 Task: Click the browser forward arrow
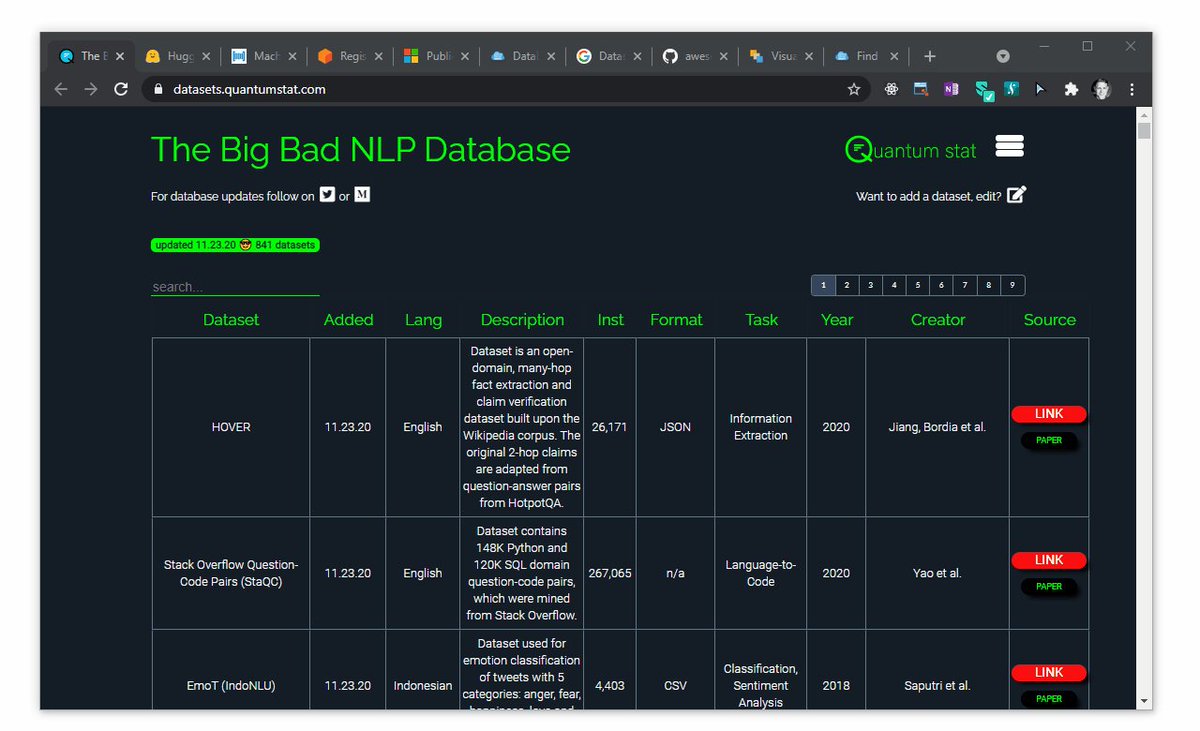(91, 89)
